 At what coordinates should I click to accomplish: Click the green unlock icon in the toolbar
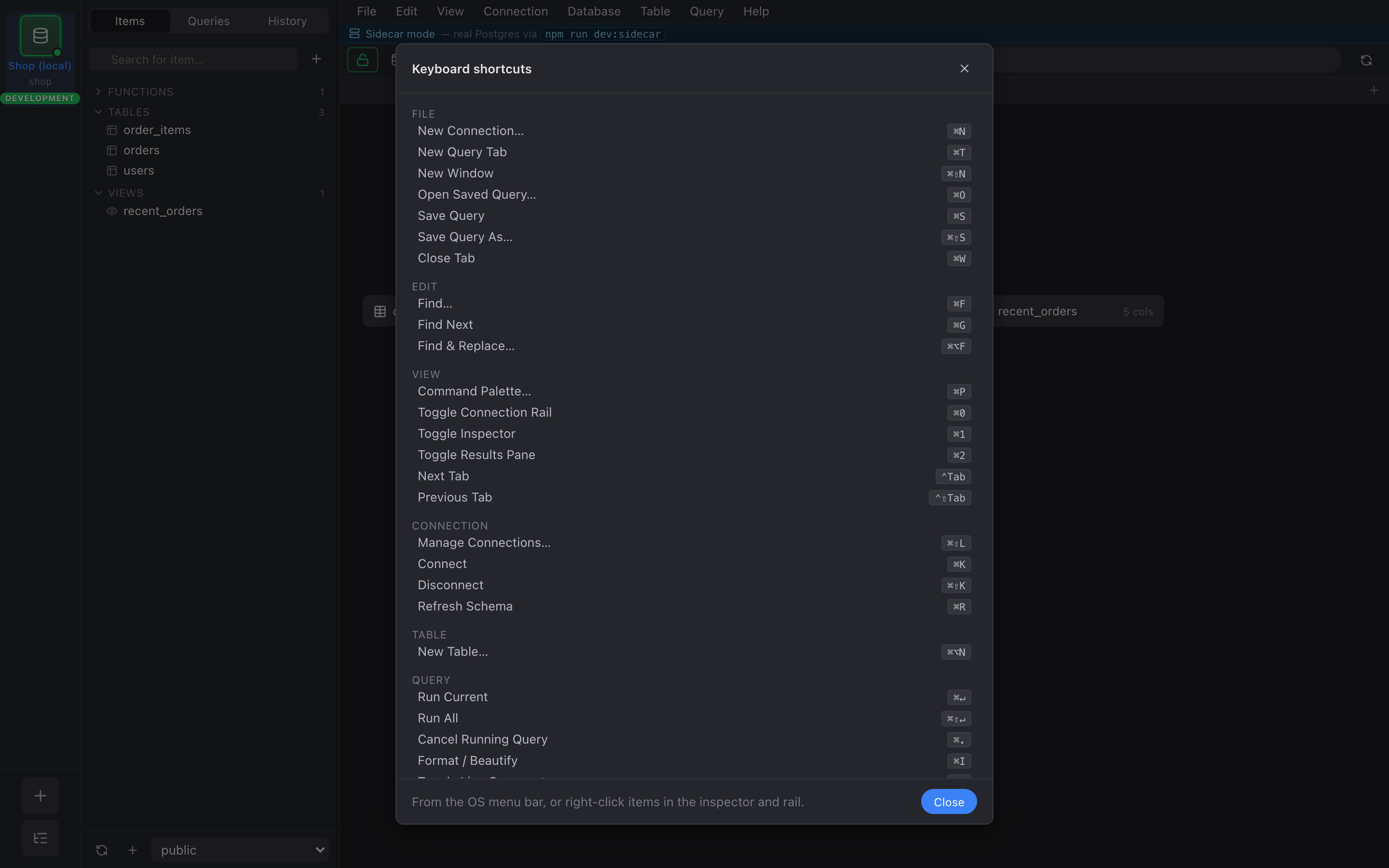click(362, 60)
